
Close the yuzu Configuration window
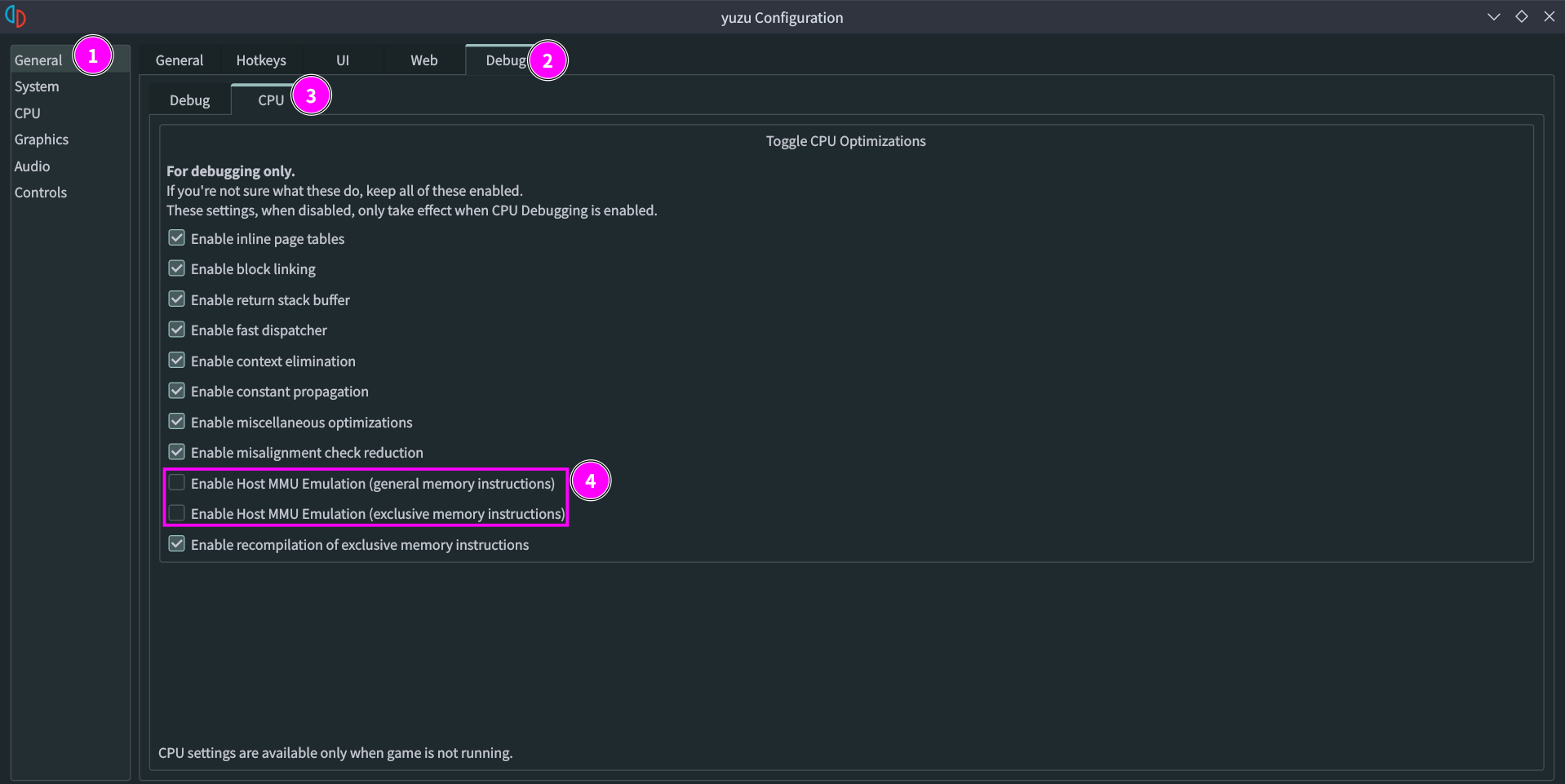pyautogui.click(x=1549, y=17)
